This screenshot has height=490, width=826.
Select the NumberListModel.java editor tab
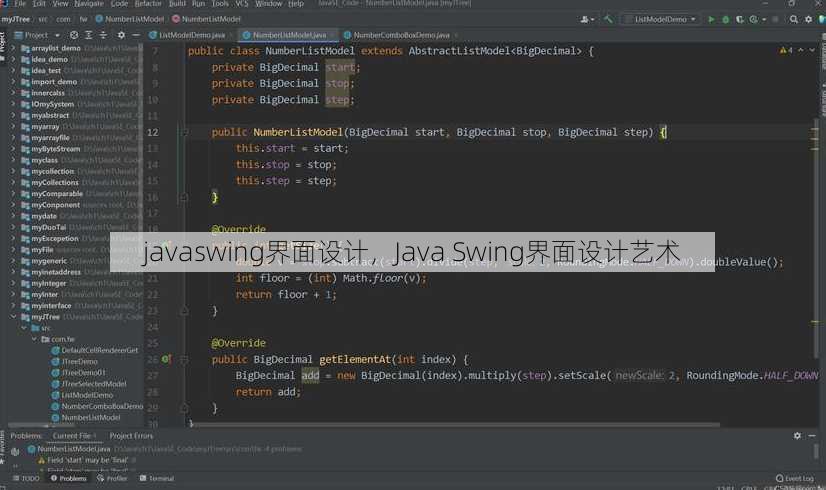click(x=289, y=35)
